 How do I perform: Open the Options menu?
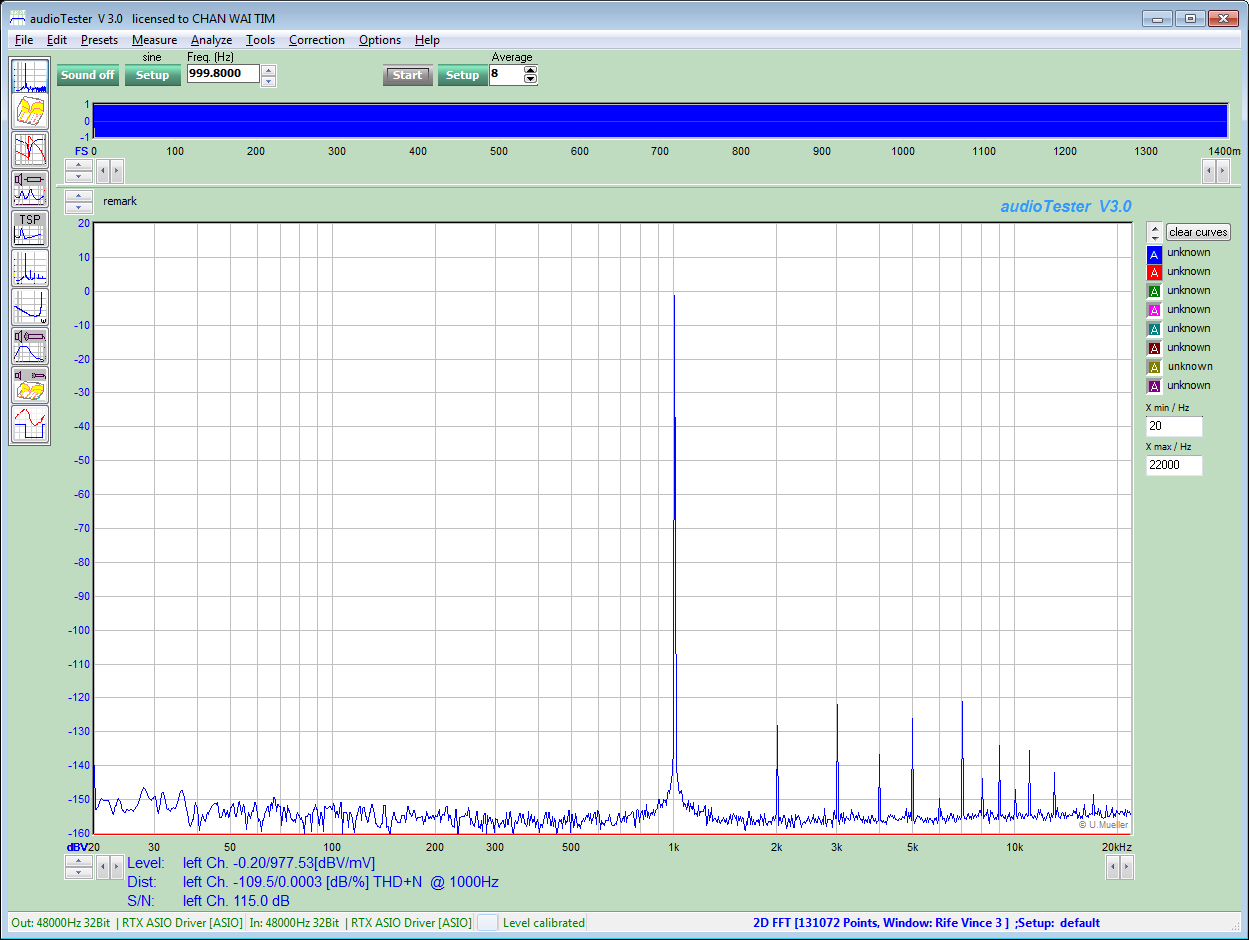click(x=380, y=40)
